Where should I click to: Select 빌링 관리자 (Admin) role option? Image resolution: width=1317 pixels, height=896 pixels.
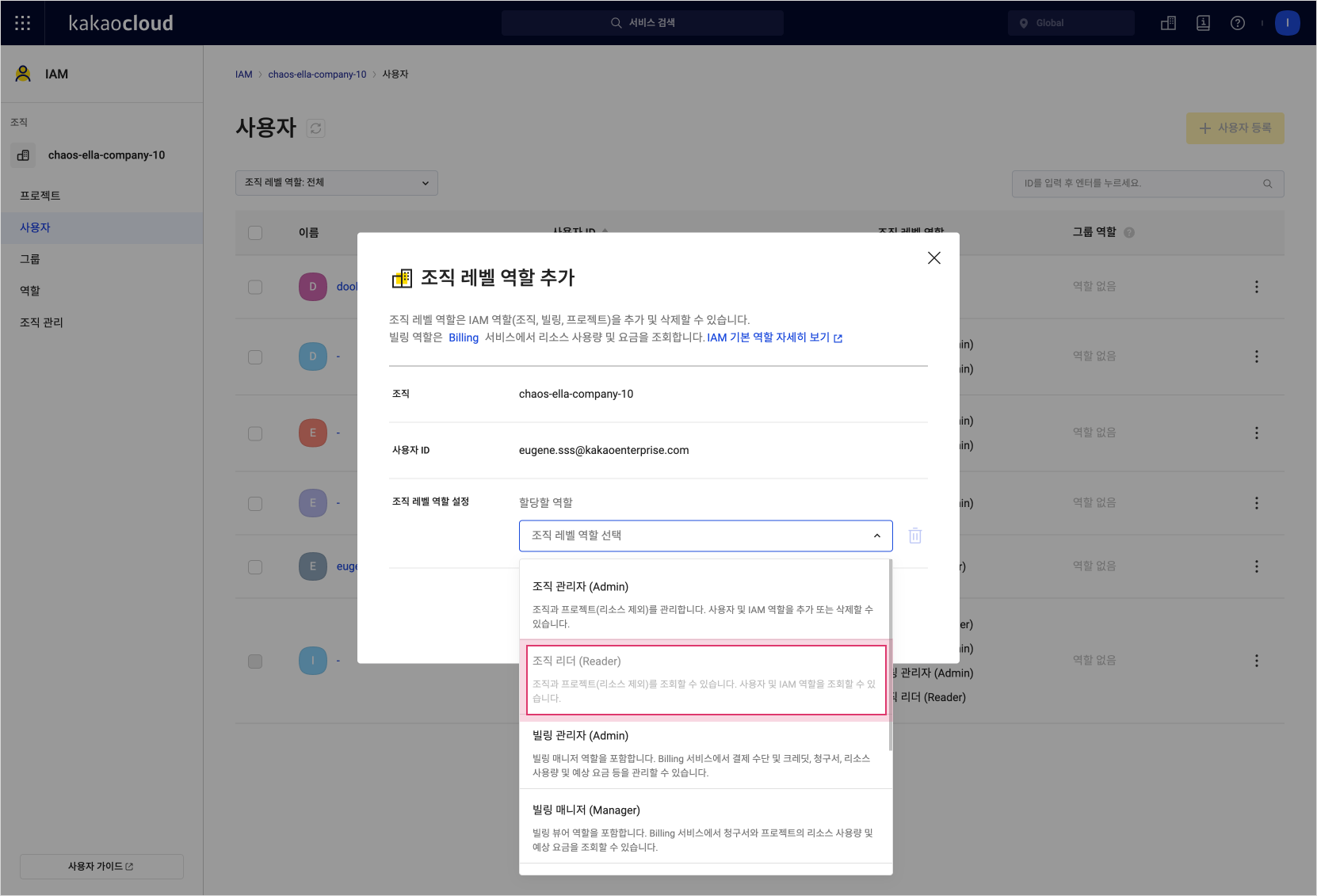(705, 753)
